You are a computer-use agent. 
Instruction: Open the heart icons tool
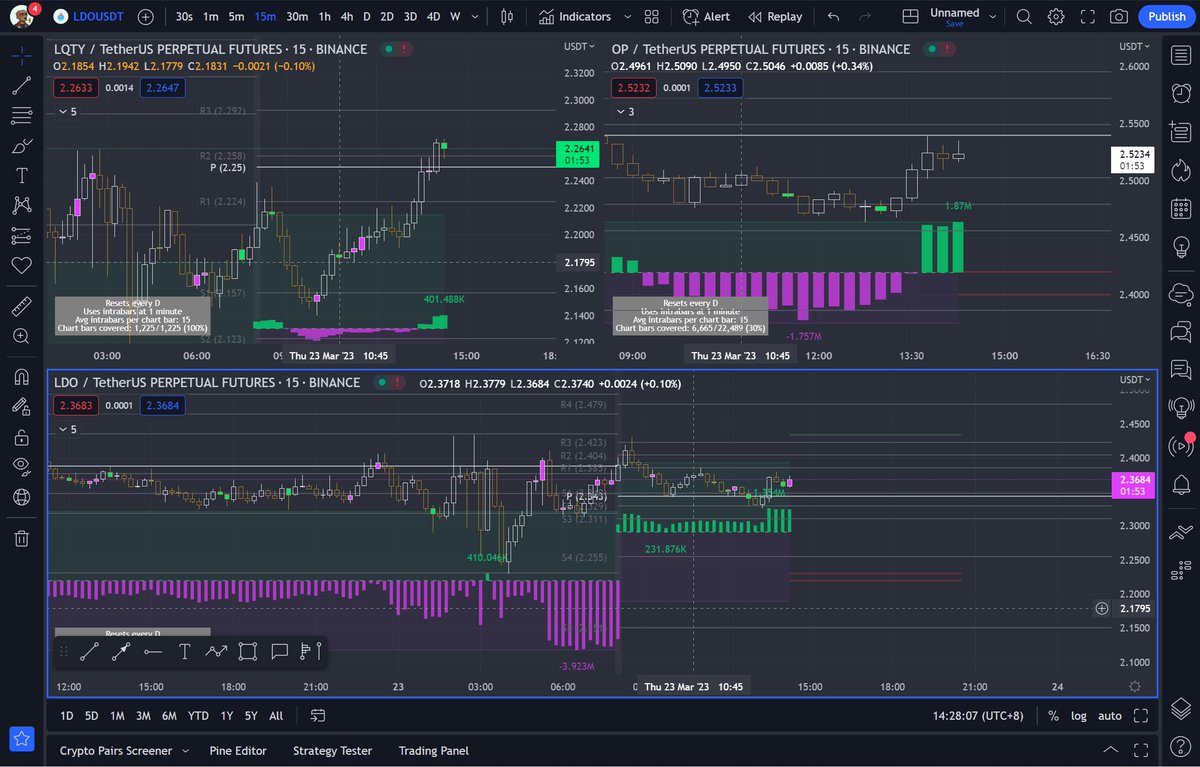point(21,266)
